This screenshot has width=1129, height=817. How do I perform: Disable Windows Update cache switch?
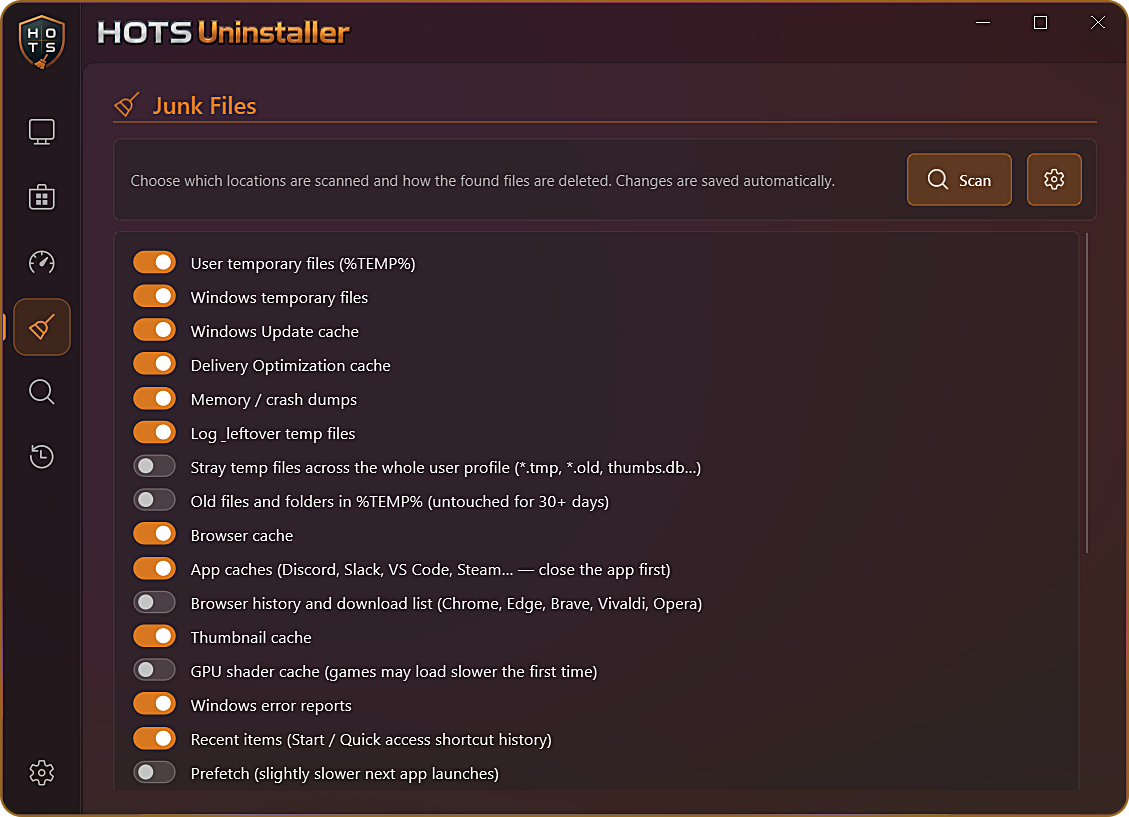coord(155,330)
